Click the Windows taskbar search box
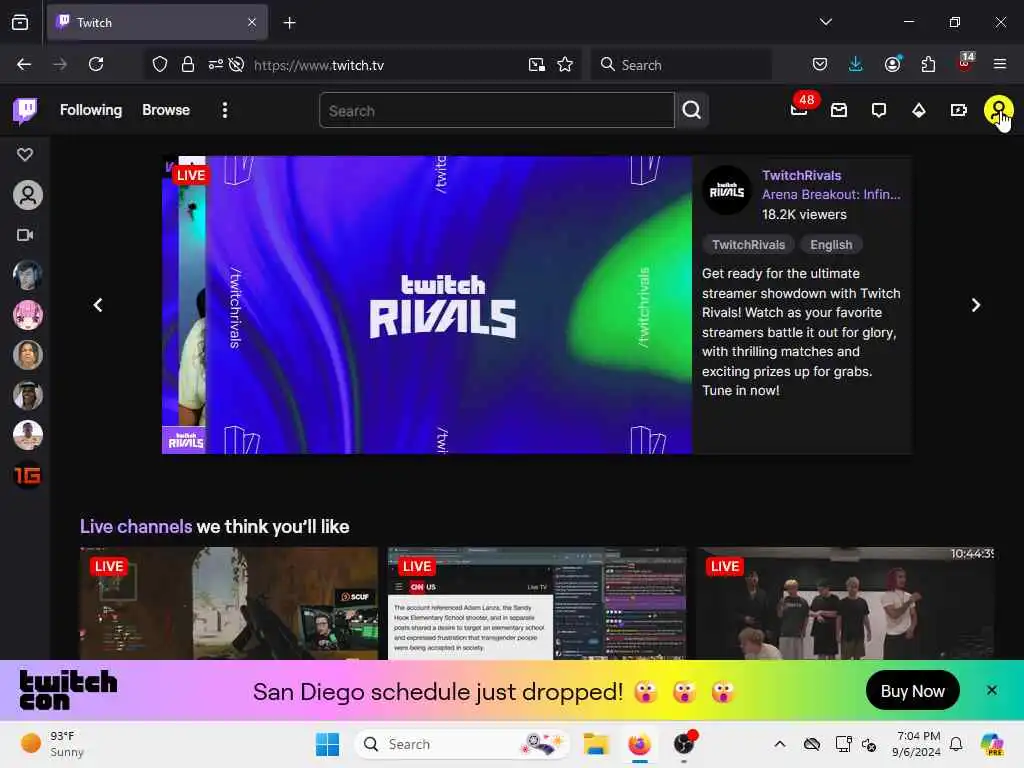1024x768 pixels. [x=461, y=744]
